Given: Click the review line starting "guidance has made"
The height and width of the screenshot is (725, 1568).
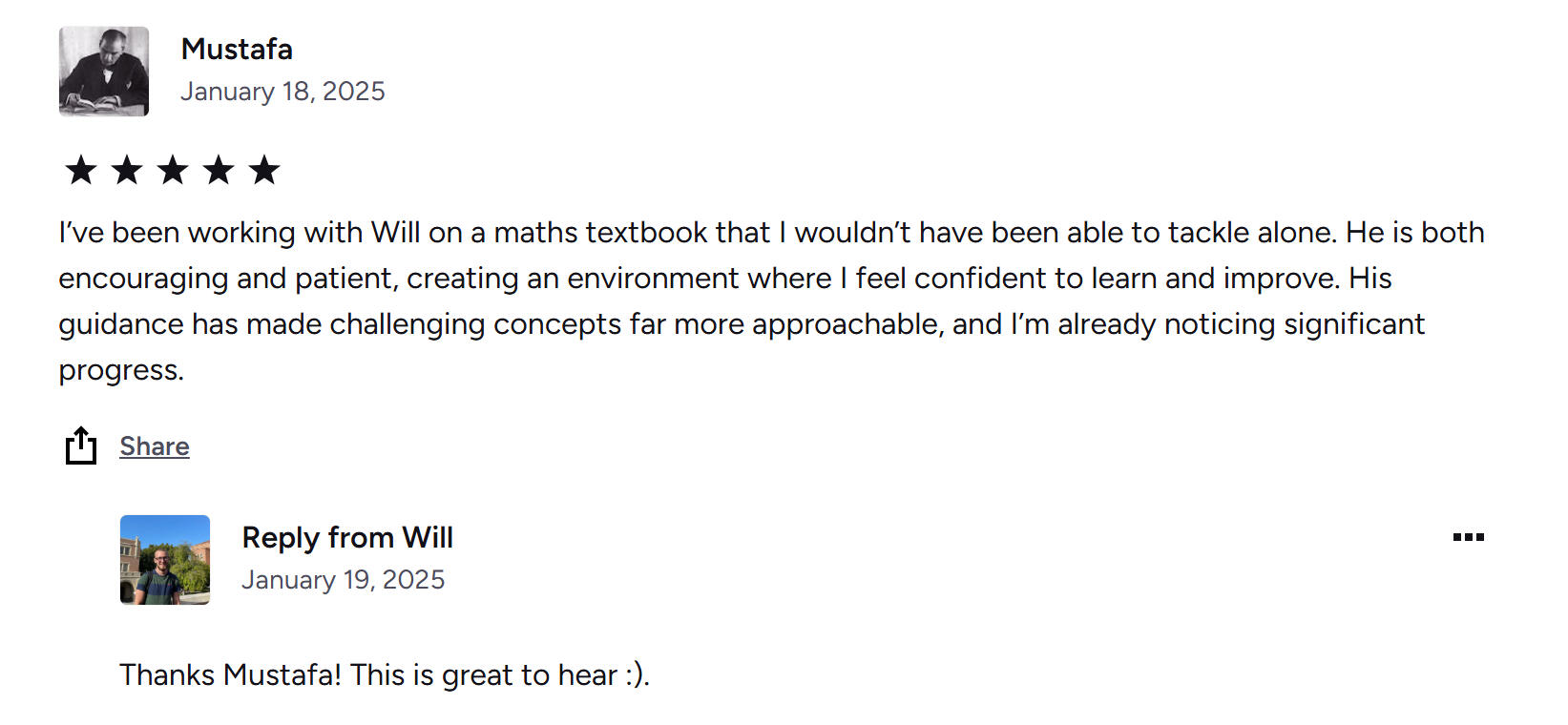Looking at the screenshot, I should click(x=742, y=324).
